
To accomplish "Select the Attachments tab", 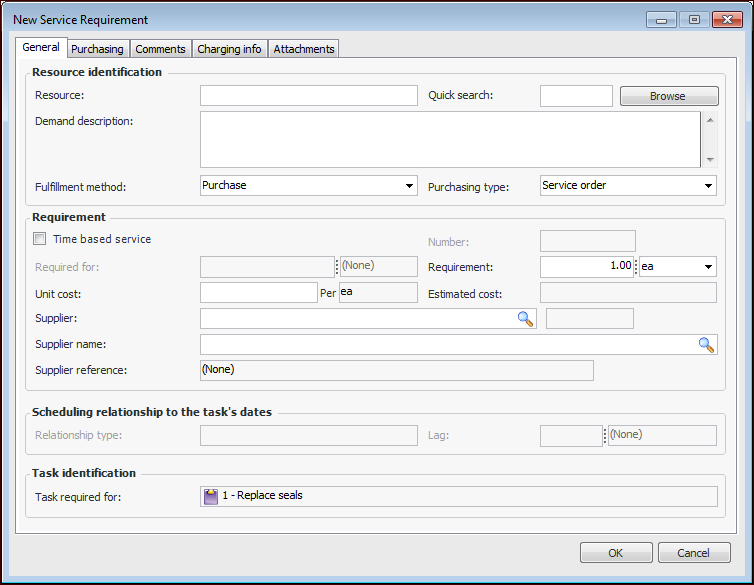I will (304, 49).
